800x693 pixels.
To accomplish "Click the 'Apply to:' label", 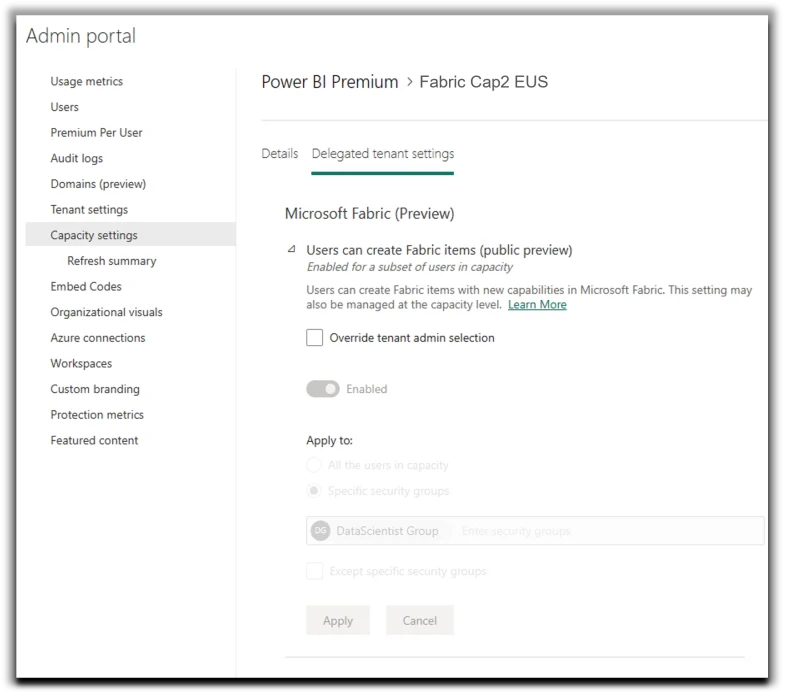I will 330,440.
